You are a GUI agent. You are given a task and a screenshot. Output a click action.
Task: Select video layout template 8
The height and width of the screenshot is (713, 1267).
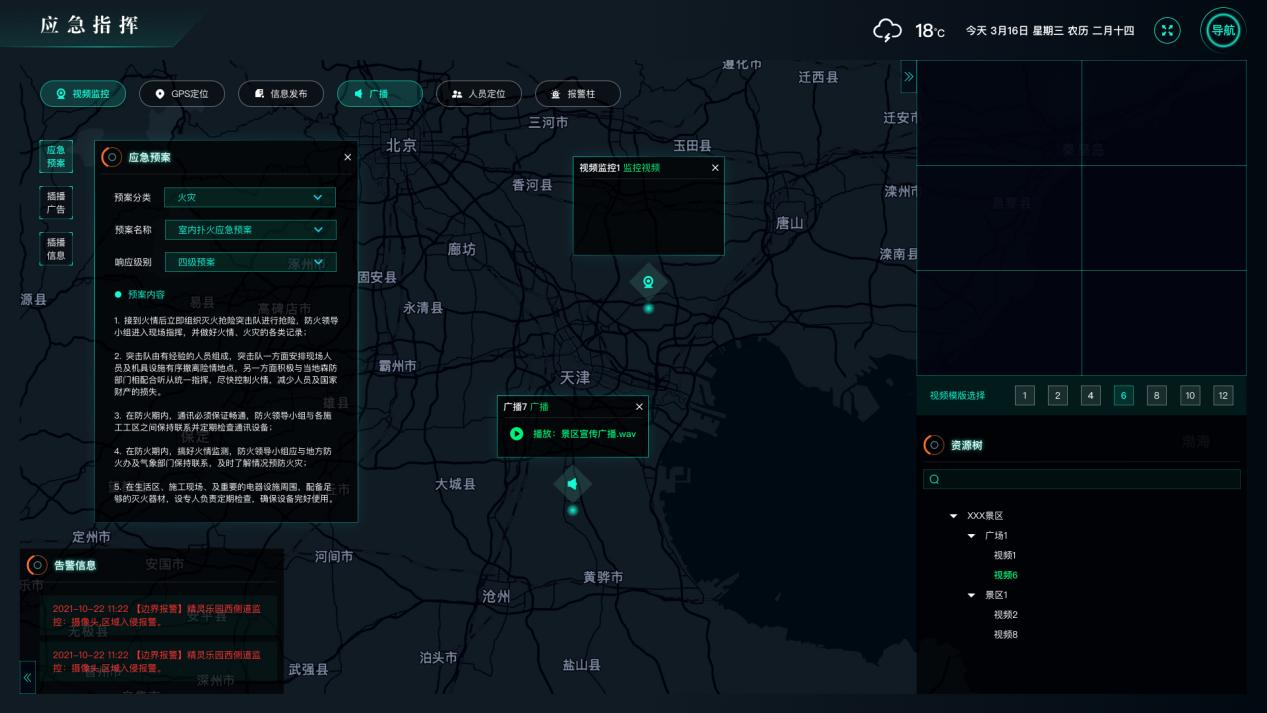(x=1157, y=395)
